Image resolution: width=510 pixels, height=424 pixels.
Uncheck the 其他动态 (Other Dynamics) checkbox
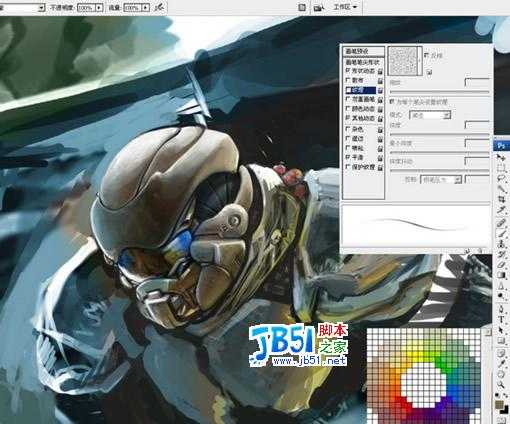[x=348, y=118]
